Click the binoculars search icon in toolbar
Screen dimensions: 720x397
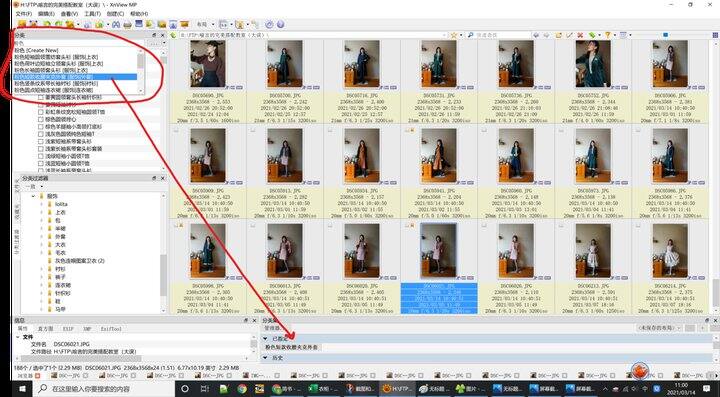pyautogui.click(x=116, y=24)
